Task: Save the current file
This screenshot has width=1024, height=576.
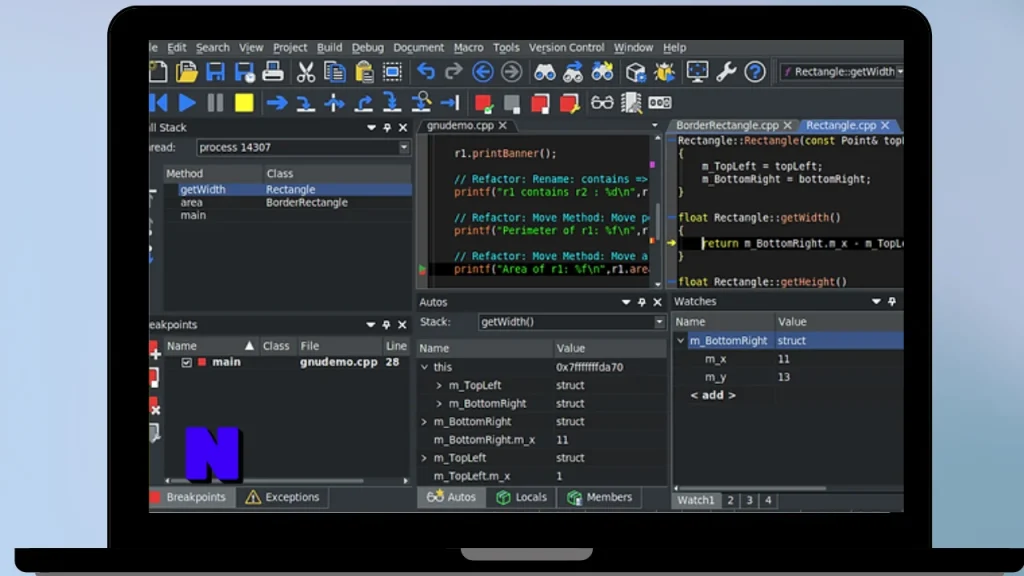Action: click(215, 72)
